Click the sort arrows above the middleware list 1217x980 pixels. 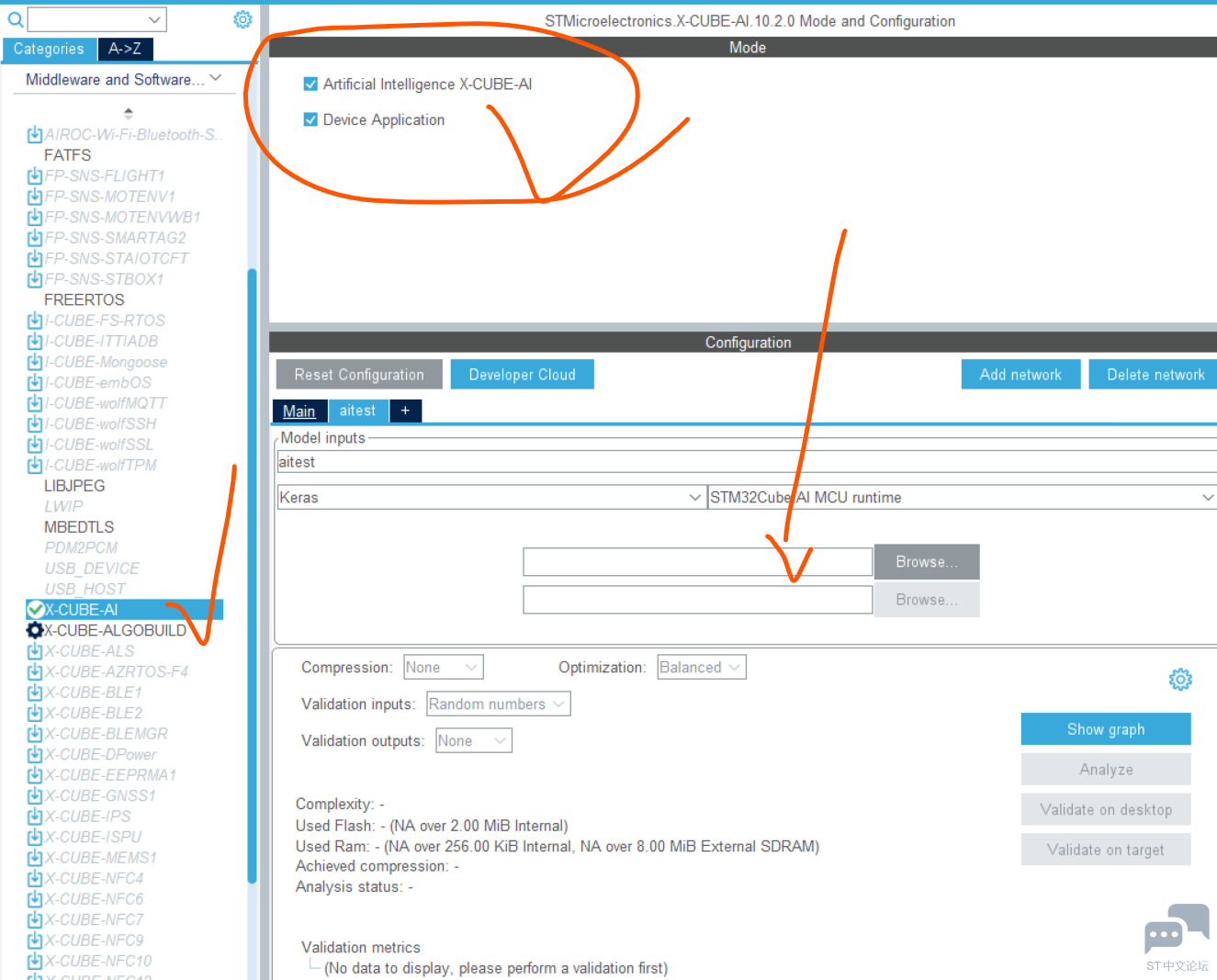[x=129, y=113]
